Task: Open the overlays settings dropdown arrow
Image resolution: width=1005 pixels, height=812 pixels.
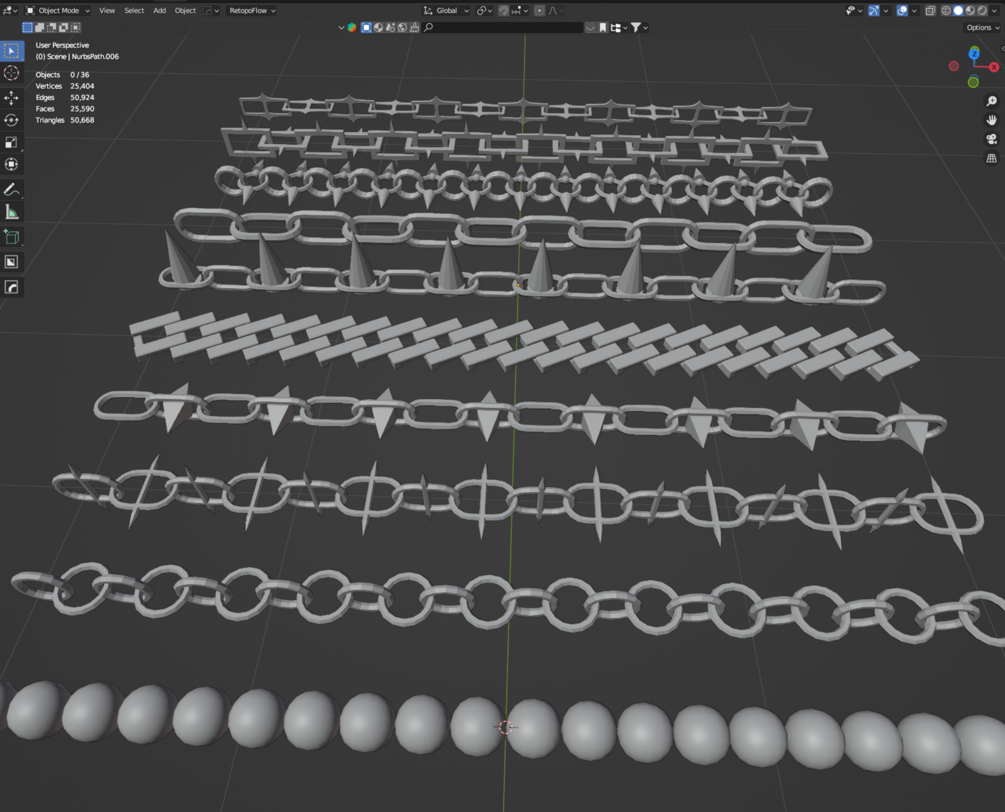Action: pyautogui.click(x=914, y=10)
